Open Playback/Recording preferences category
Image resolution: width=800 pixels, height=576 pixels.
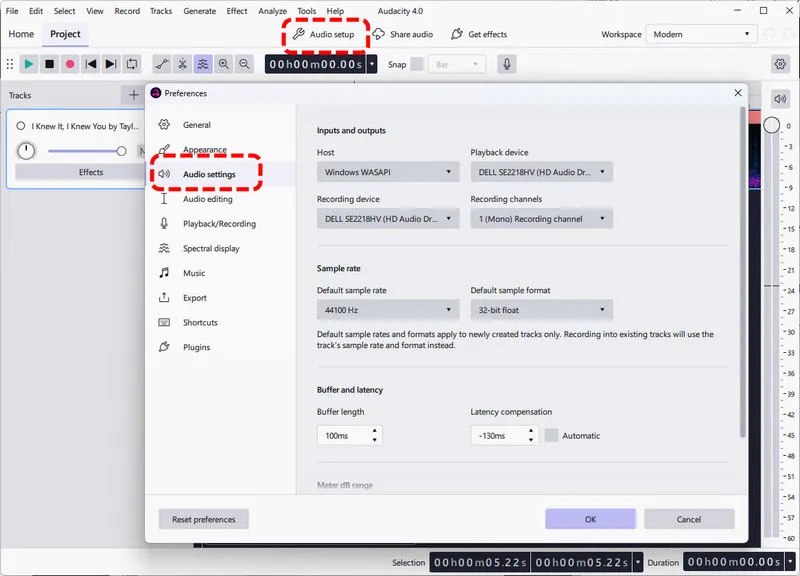click(220, 223)
